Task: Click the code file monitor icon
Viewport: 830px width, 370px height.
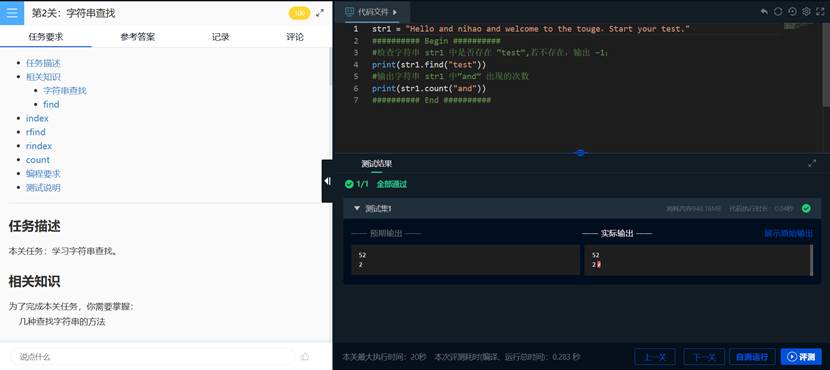Action: click(x=349, y=12)
